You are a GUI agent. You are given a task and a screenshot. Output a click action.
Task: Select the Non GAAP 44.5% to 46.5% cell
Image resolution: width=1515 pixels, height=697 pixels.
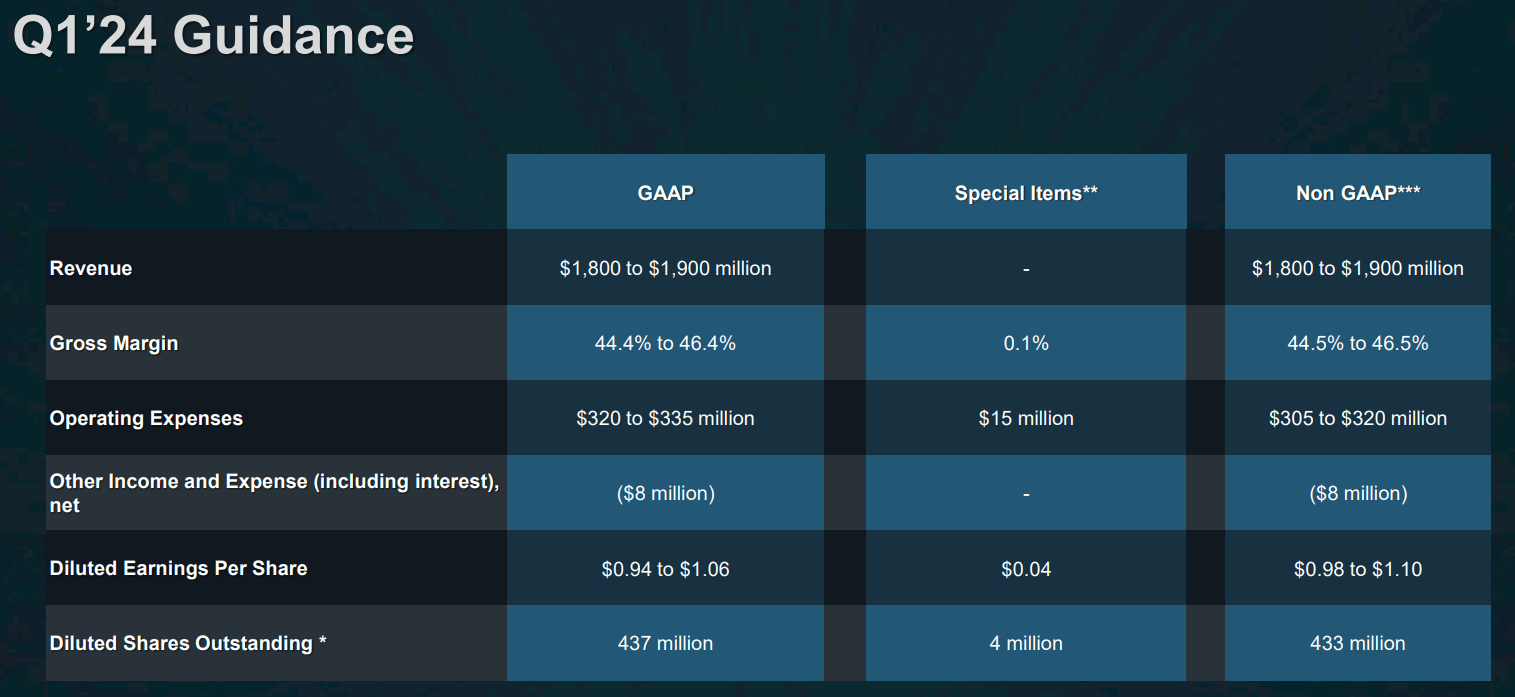coord(1358,343)
